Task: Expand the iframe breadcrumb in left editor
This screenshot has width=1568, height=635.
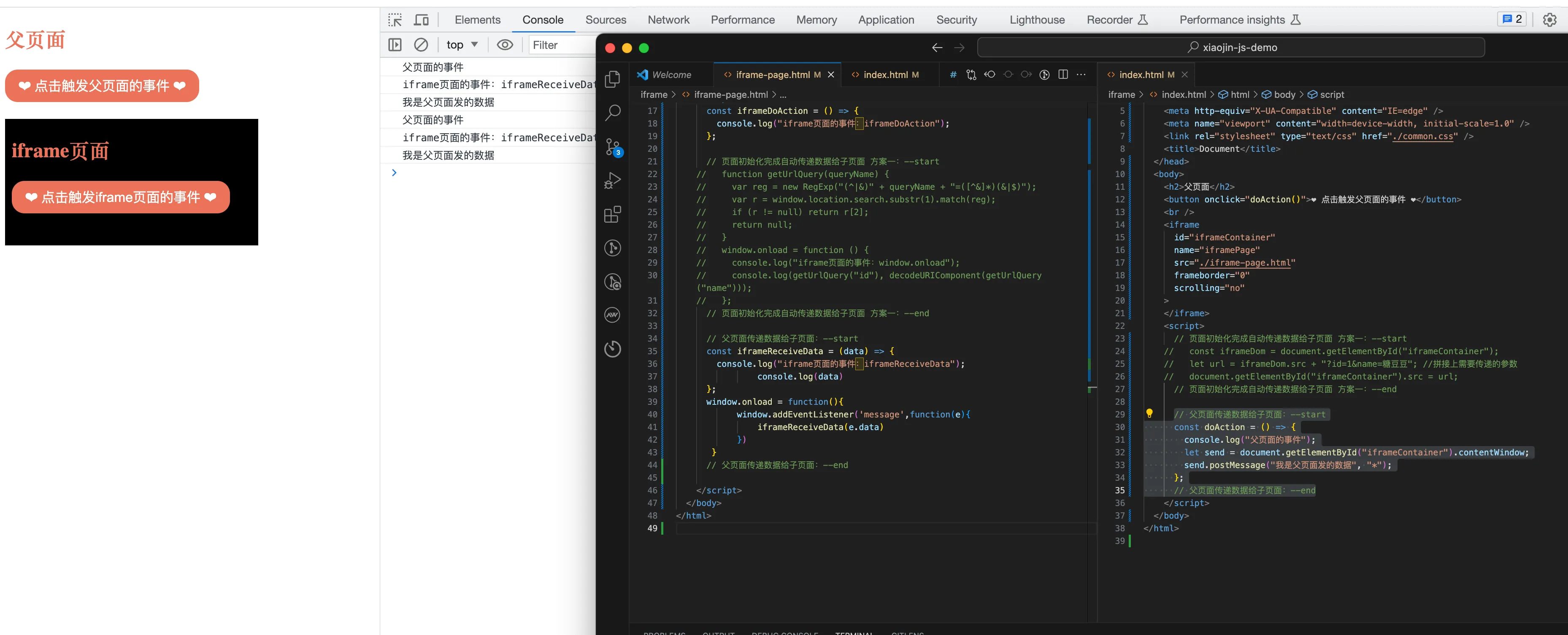Action: [x=654, y=94]
